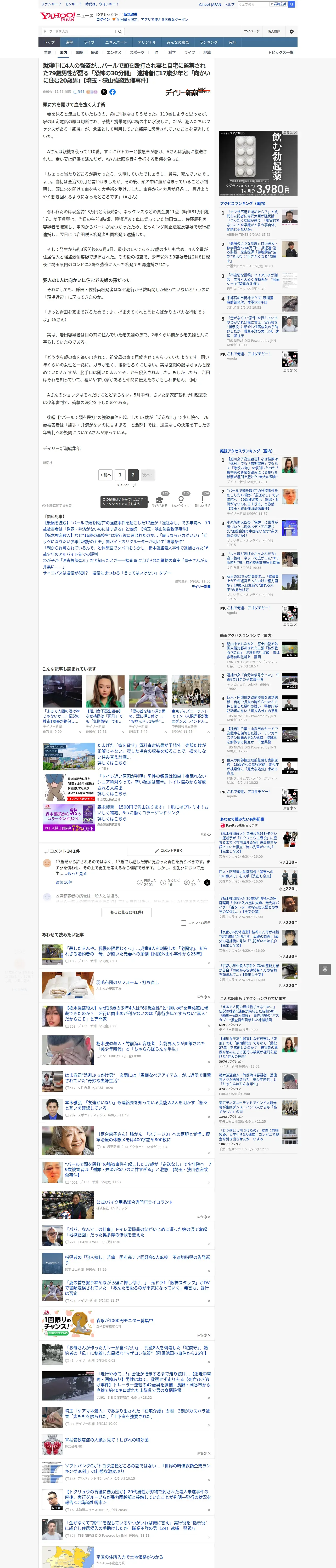Share first comment on X
Viewport: 336px width, 1568px height.
207,882
